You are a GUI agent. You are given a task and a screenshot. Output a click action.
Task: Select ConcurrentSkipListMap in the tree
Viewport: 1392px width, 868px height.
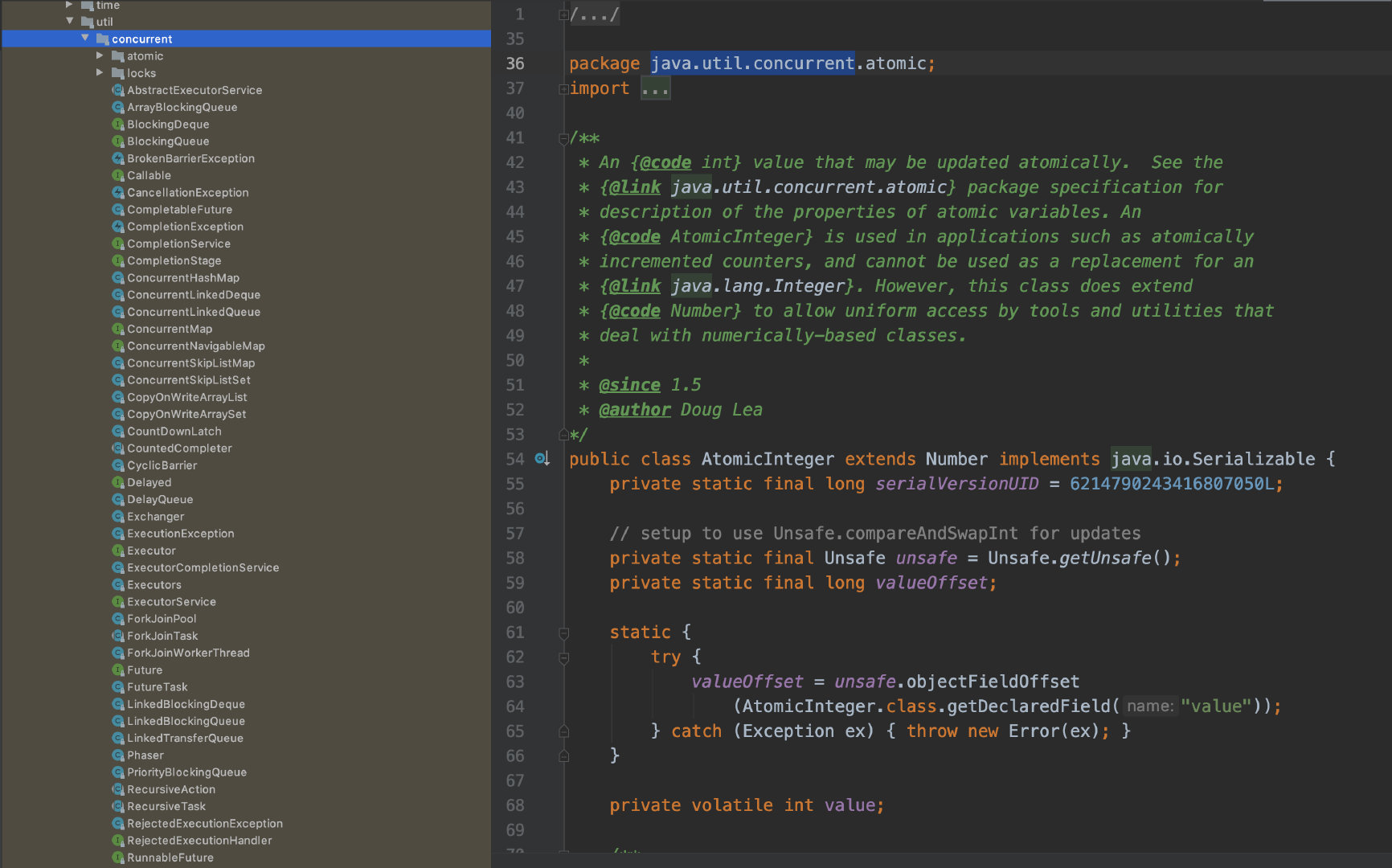coord(190,362)
